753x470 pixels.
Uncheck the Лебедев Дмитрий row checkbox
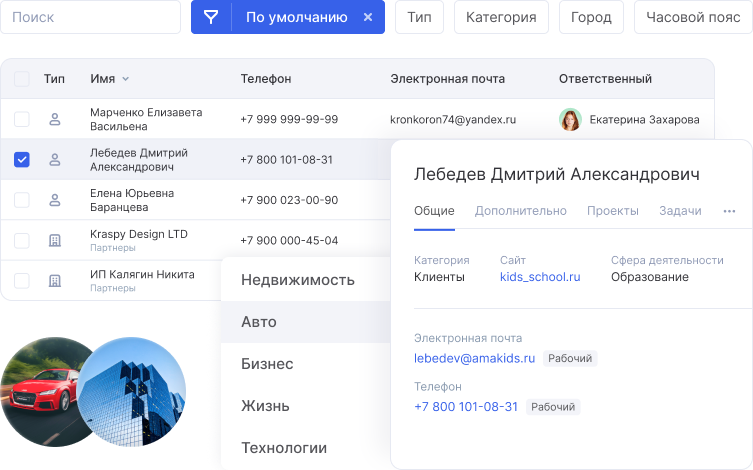point(22,159)
